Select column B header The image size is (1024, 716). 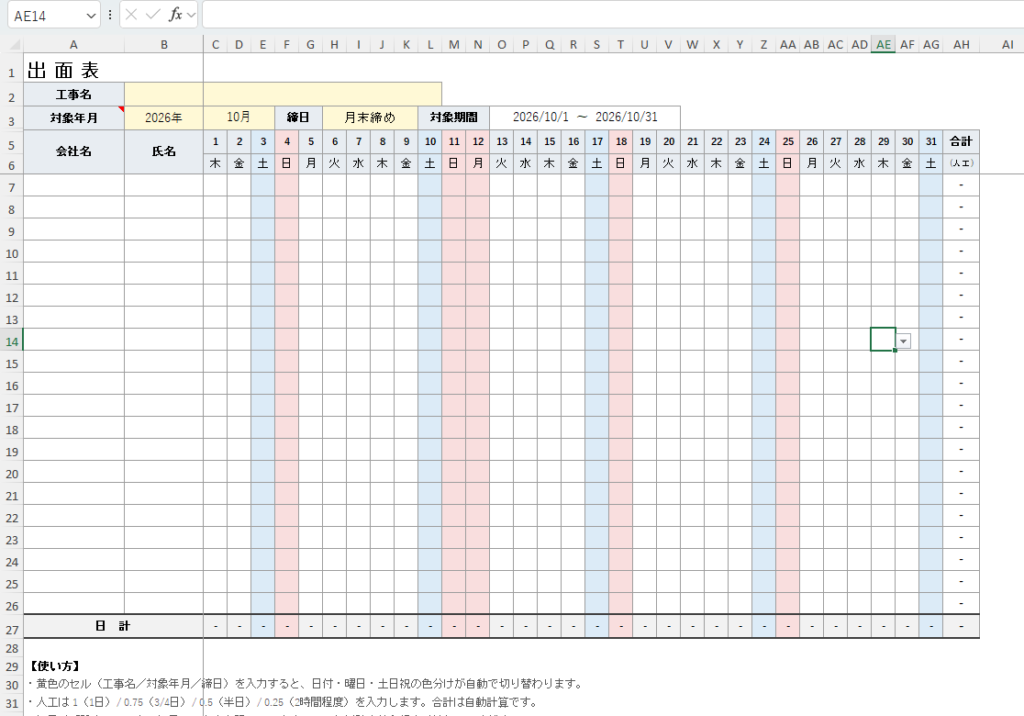[x=164, y=44]
